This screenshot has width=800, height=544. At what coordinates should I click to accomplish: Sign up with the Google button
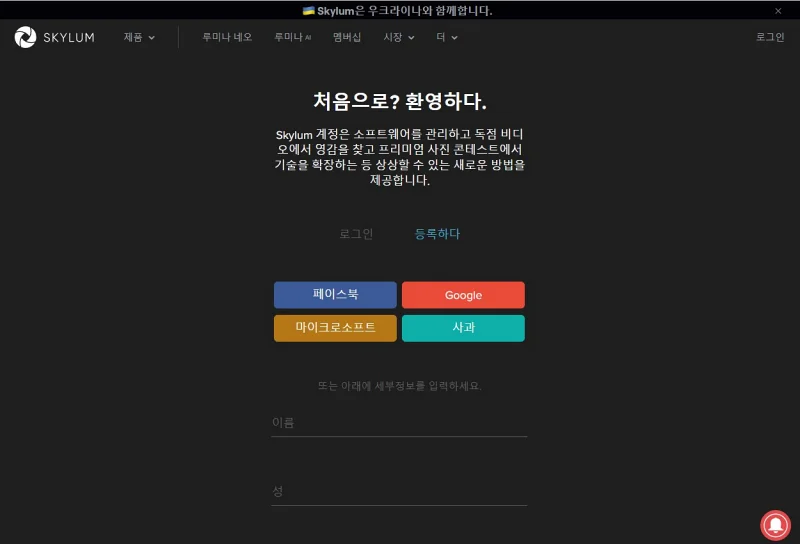(x=463, y=295)
